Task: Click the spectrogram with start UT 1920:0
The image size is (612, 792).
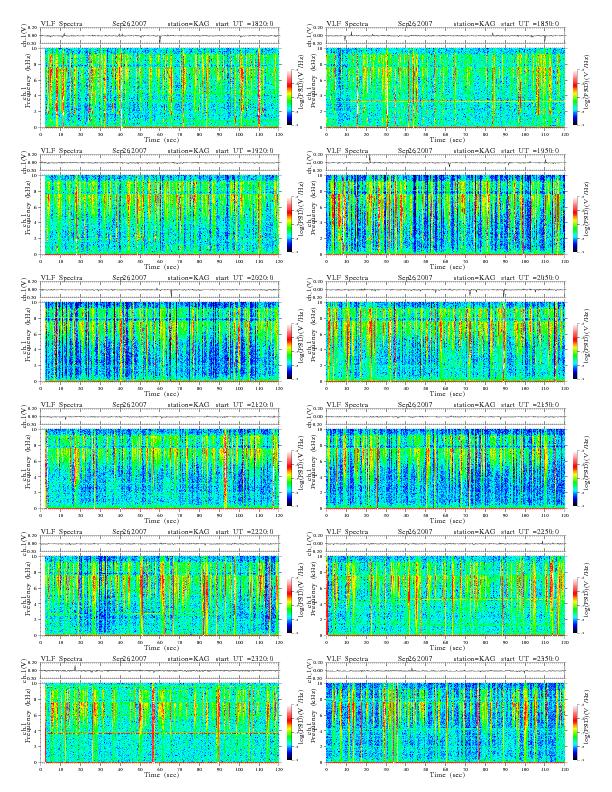Action: pyautogui.click(x=160, y=215)
